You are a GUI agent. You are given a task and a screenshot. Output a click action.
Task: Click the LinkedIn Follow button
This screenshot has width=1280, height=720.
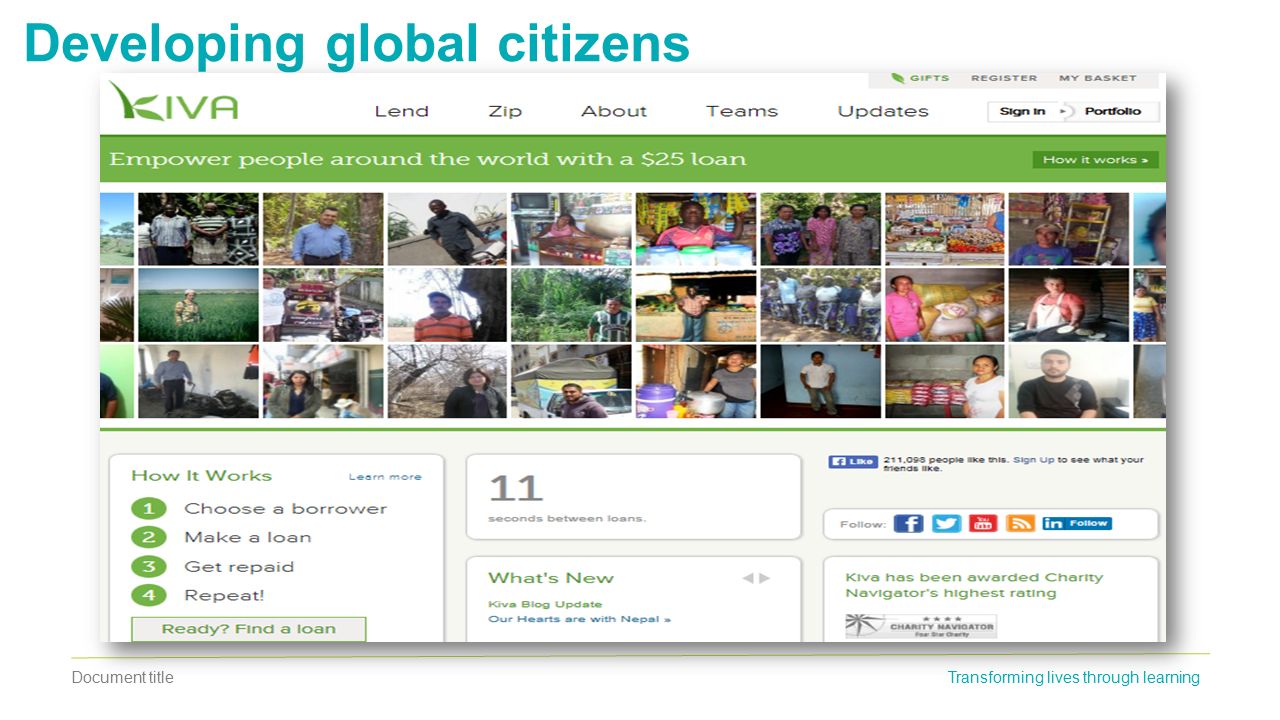(x=1077, y=523)
